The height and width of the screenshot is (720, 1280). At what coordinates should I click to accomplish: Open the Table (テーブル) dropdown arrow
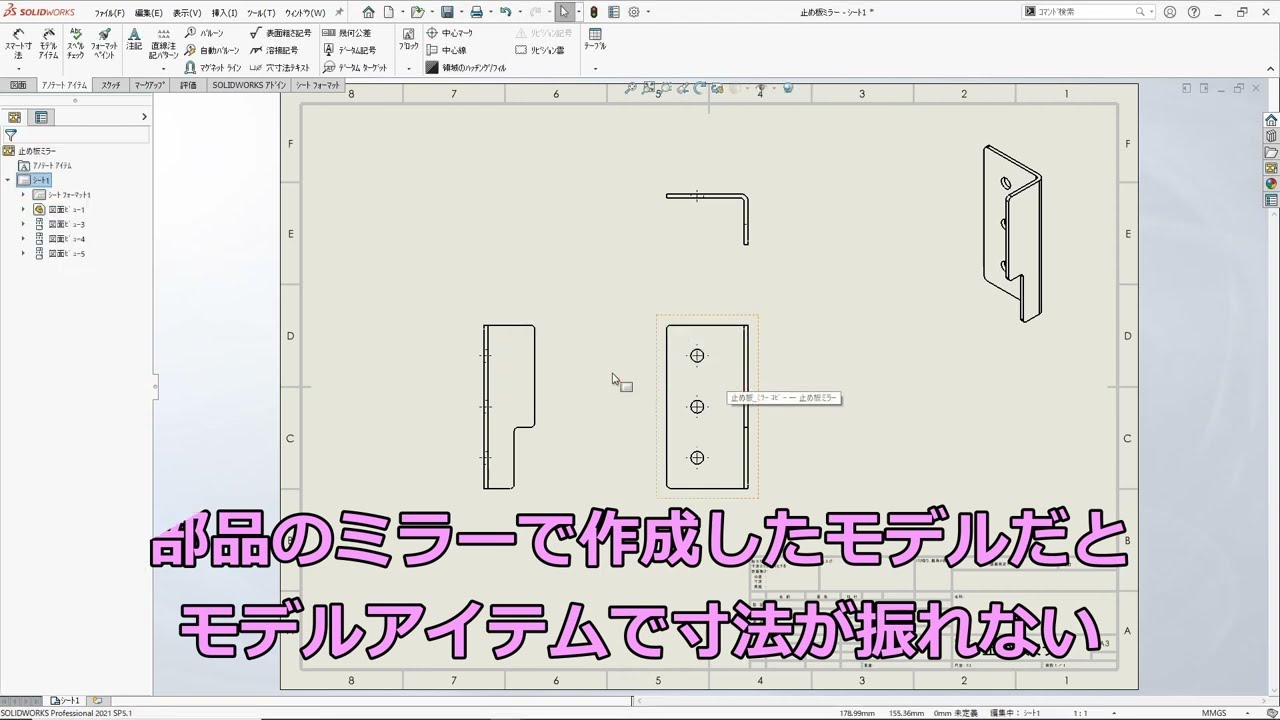(595, 68)
